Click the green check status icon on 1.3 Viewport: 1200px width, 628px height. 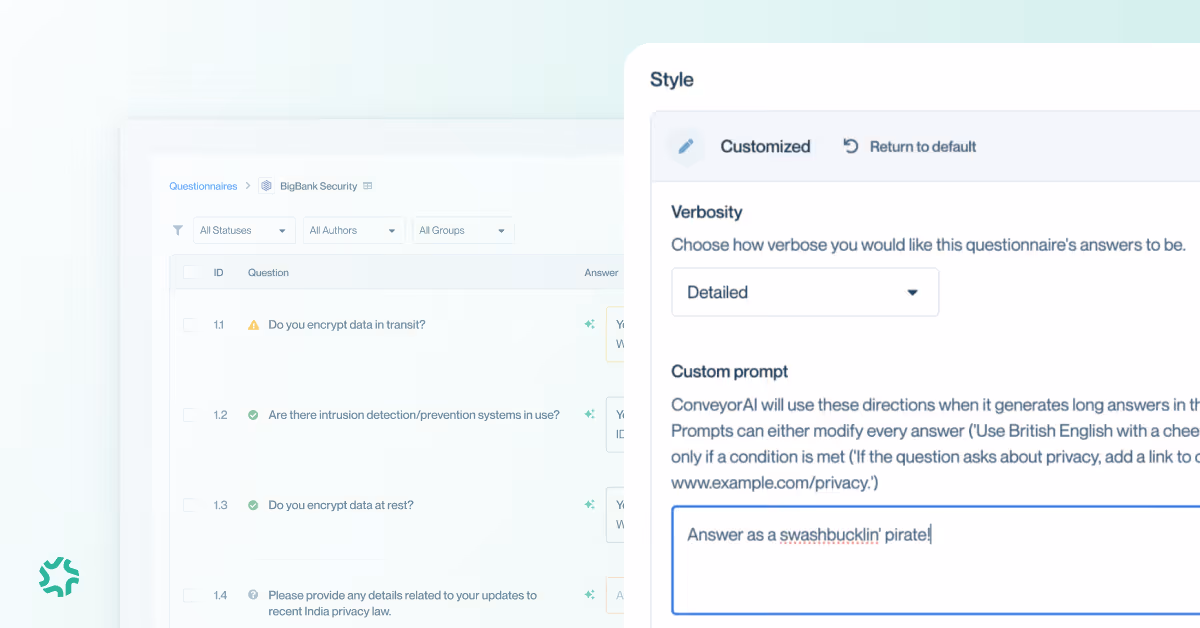(x=253, y=505)
